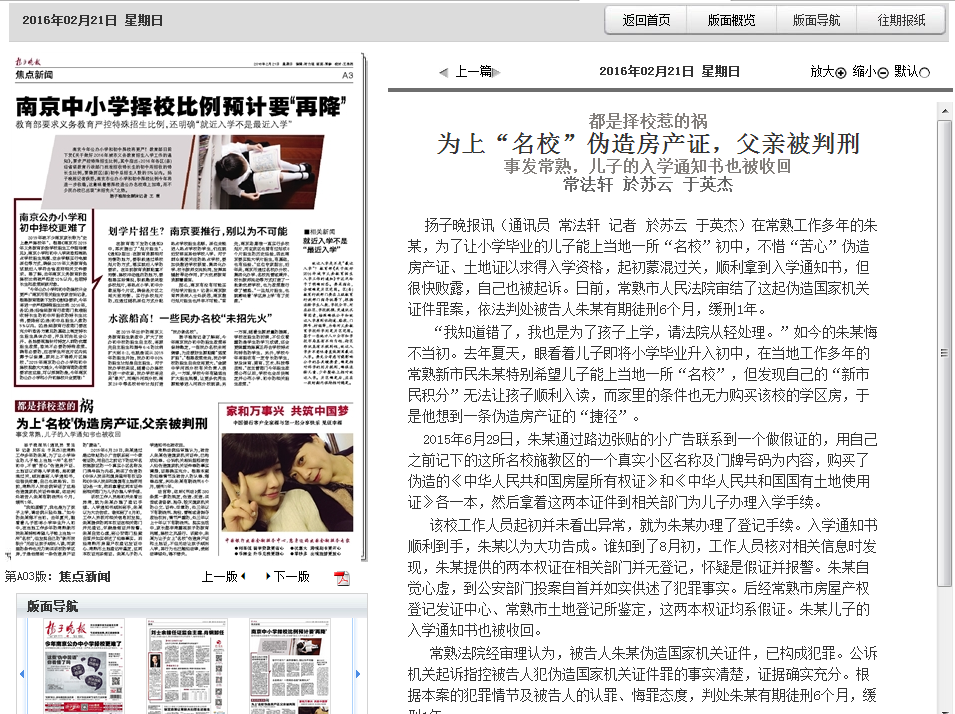Click the A3 page number on the page

pyautogui.click(x=347, y=75)
